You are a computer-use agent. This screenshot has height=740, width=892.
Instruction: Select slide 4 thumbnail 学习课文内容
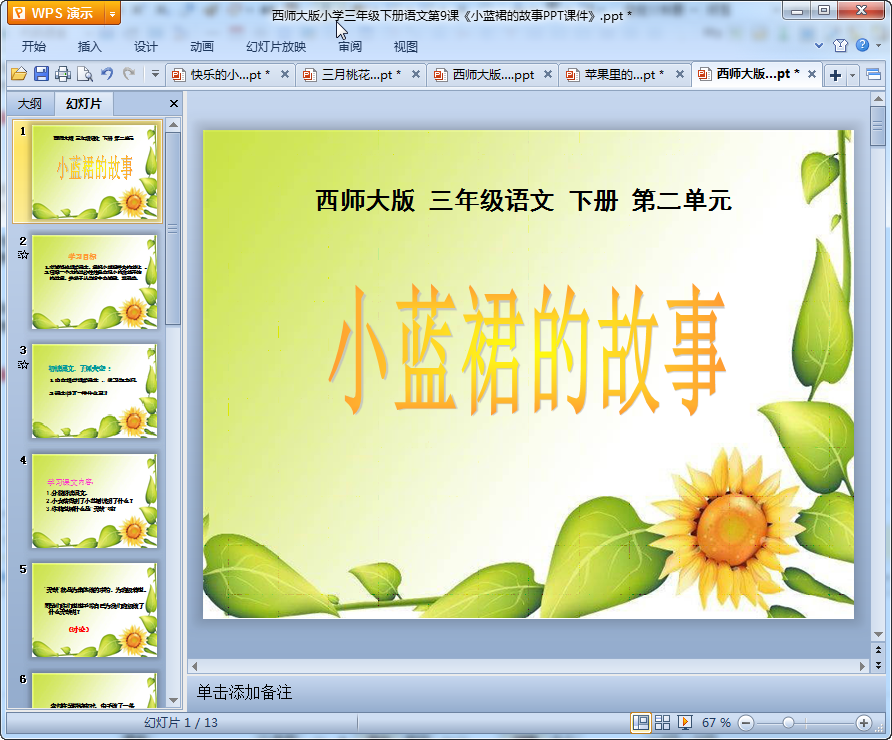click(x=94, y=501)
